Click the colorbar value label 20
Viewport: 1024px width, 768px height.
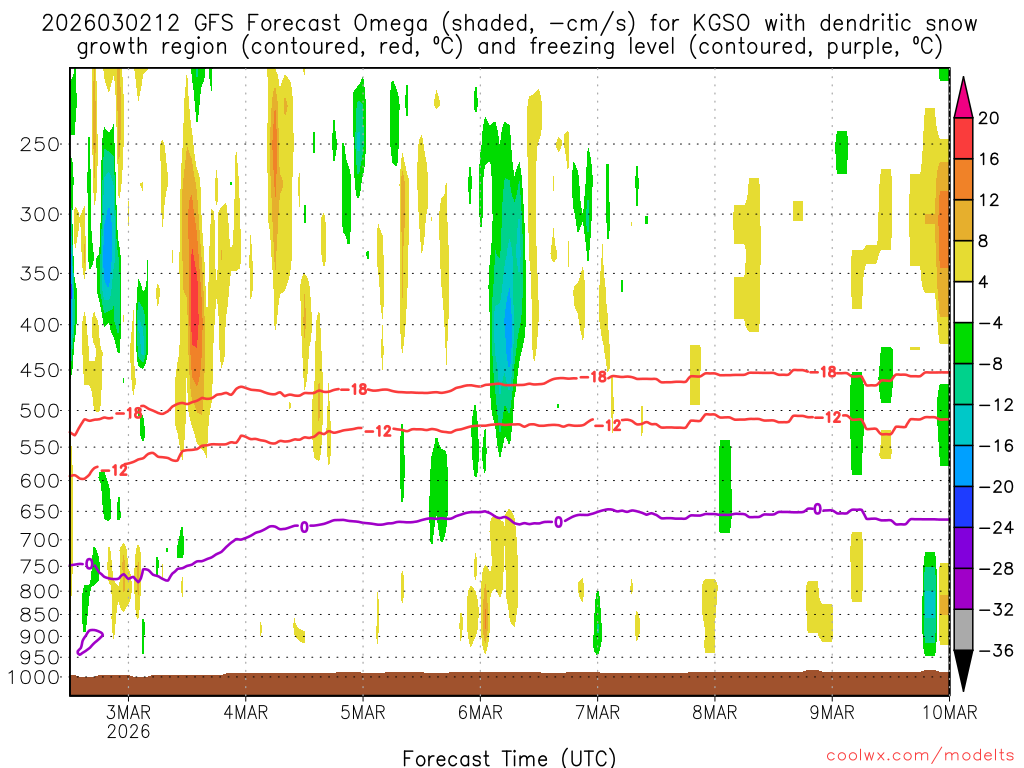tap(989, 118)
